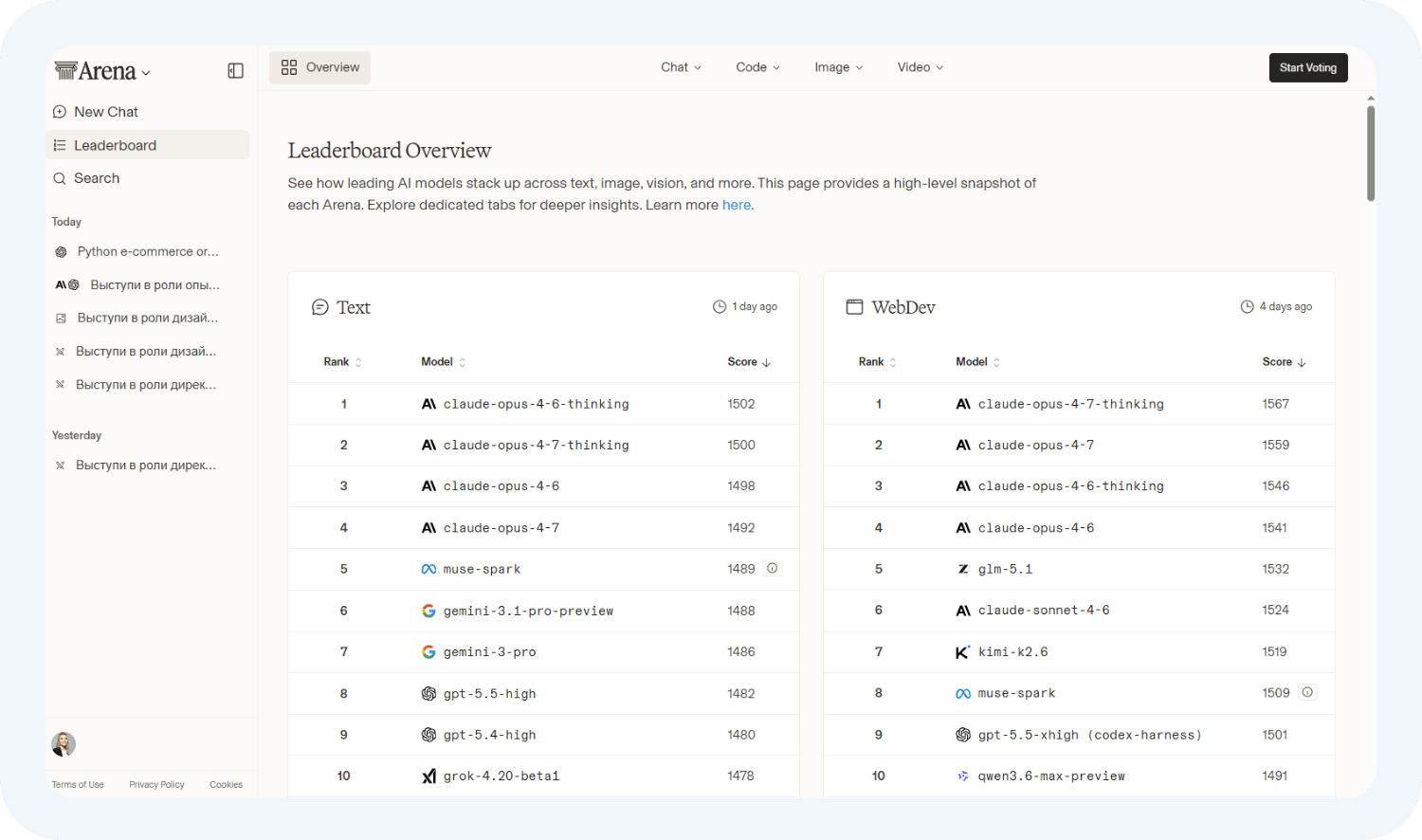Open the Leaderboard sidebar item

tap(148, 145)
